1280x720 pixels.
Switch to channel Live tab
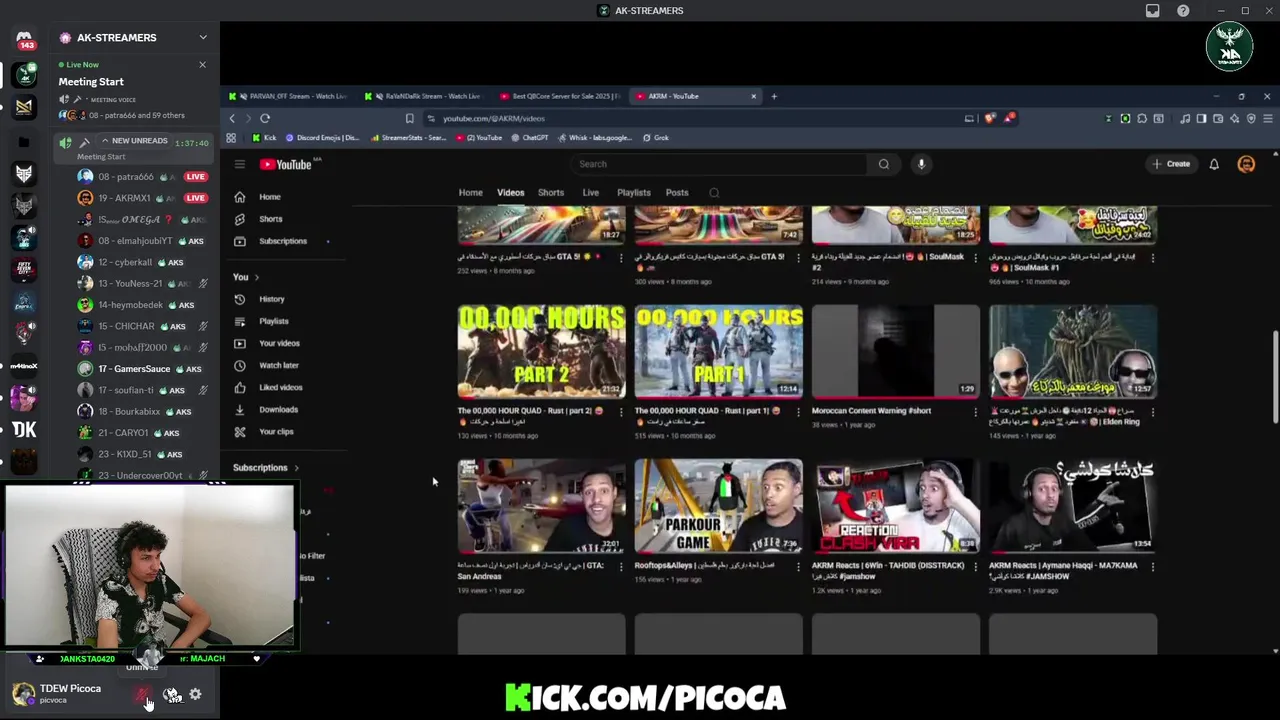click(591, 192)
